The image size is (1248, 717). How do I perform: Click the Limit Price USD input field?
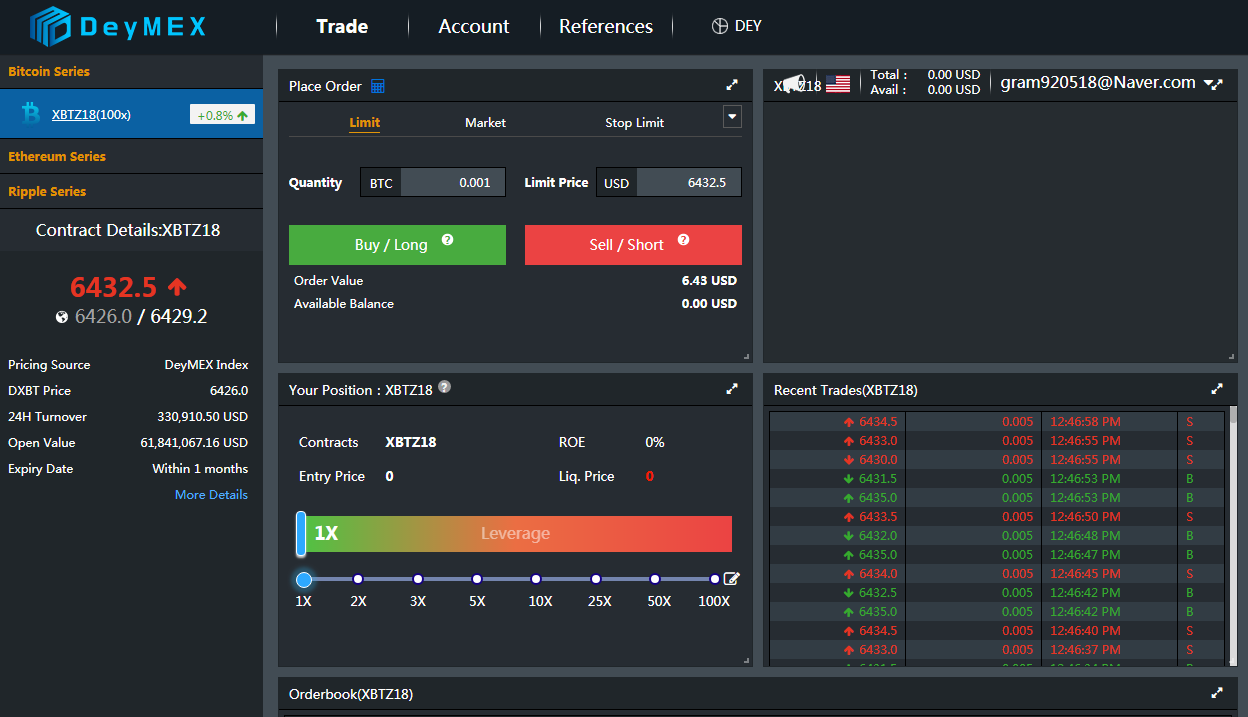(689, 183)
